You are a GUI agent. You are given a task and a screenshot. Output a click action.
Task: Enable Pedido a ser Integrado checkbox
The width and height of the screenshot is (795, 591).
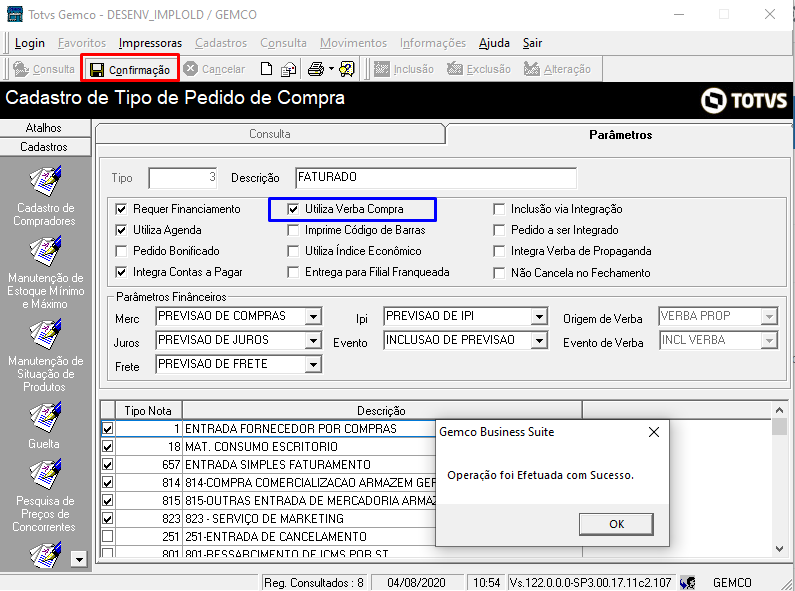499,230
